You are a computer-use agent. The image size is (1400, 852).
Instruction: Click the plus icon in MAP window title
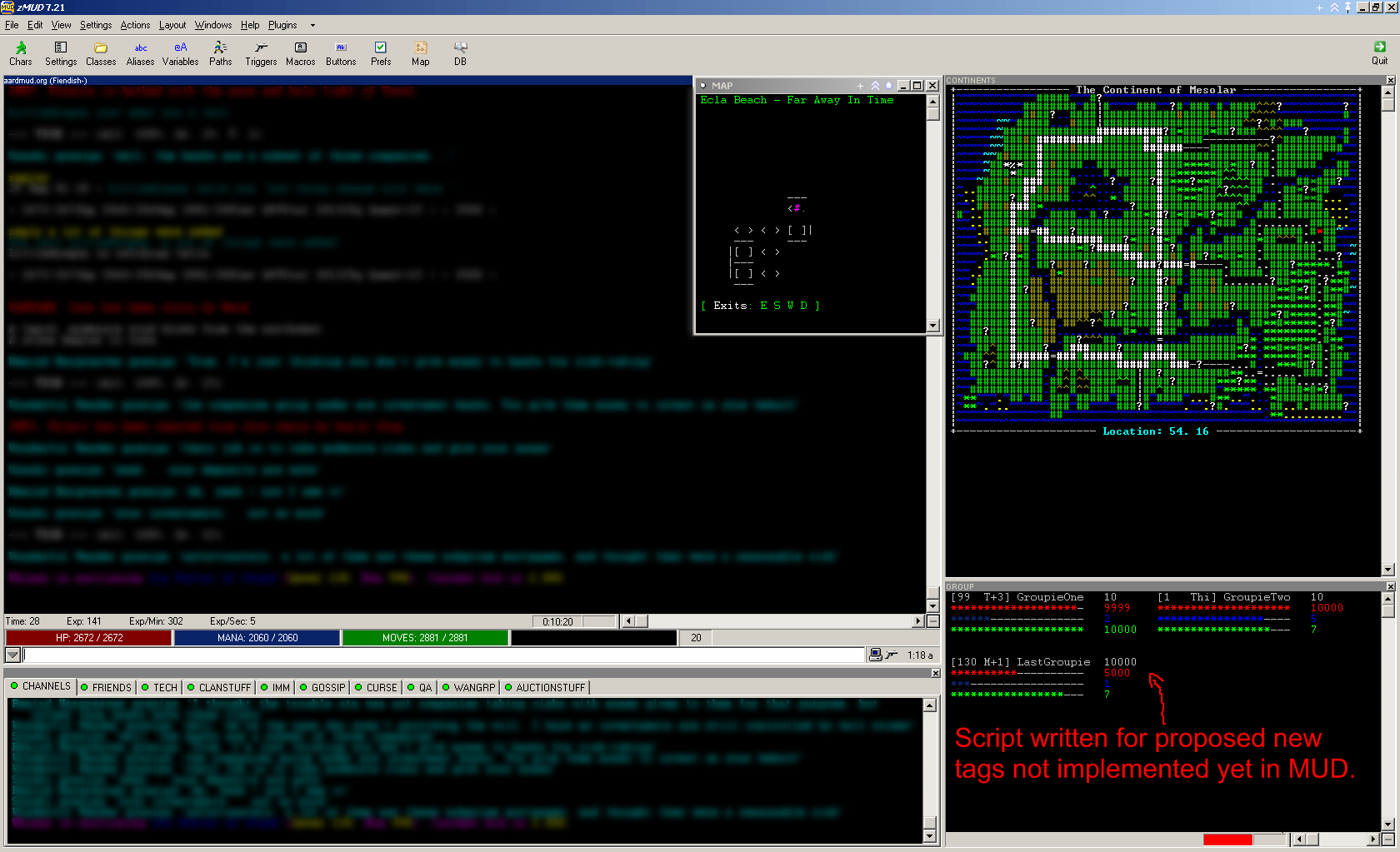point(860,86)
